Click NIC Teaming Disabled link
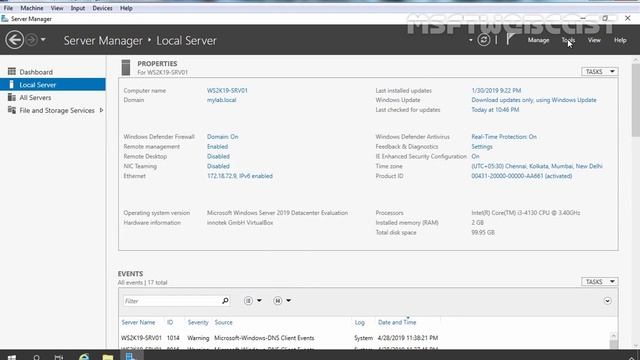This screenshot has height=360, width=640. (x=218, y=166)
